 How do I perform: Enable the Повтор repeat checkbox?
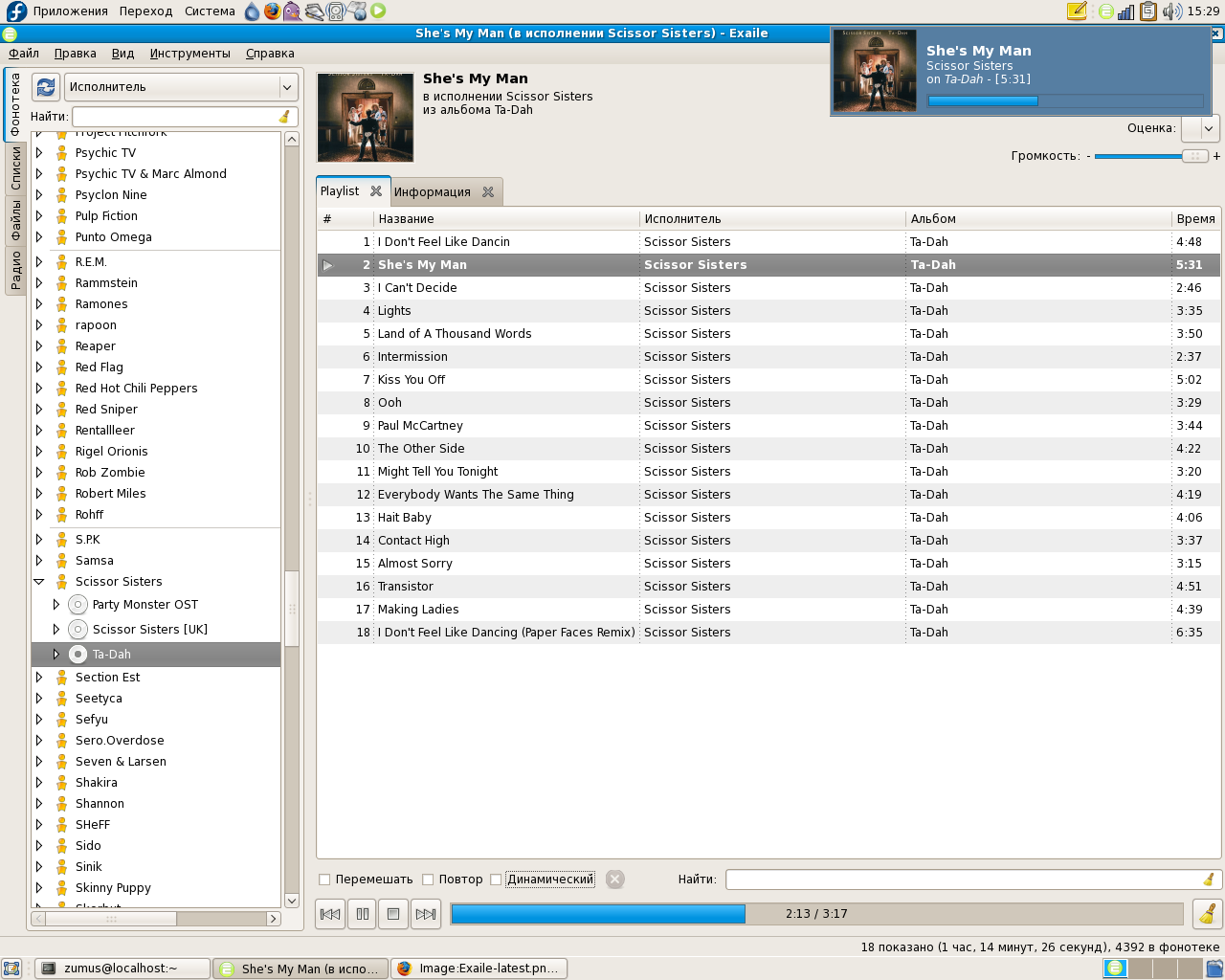[x=428, y=880]
